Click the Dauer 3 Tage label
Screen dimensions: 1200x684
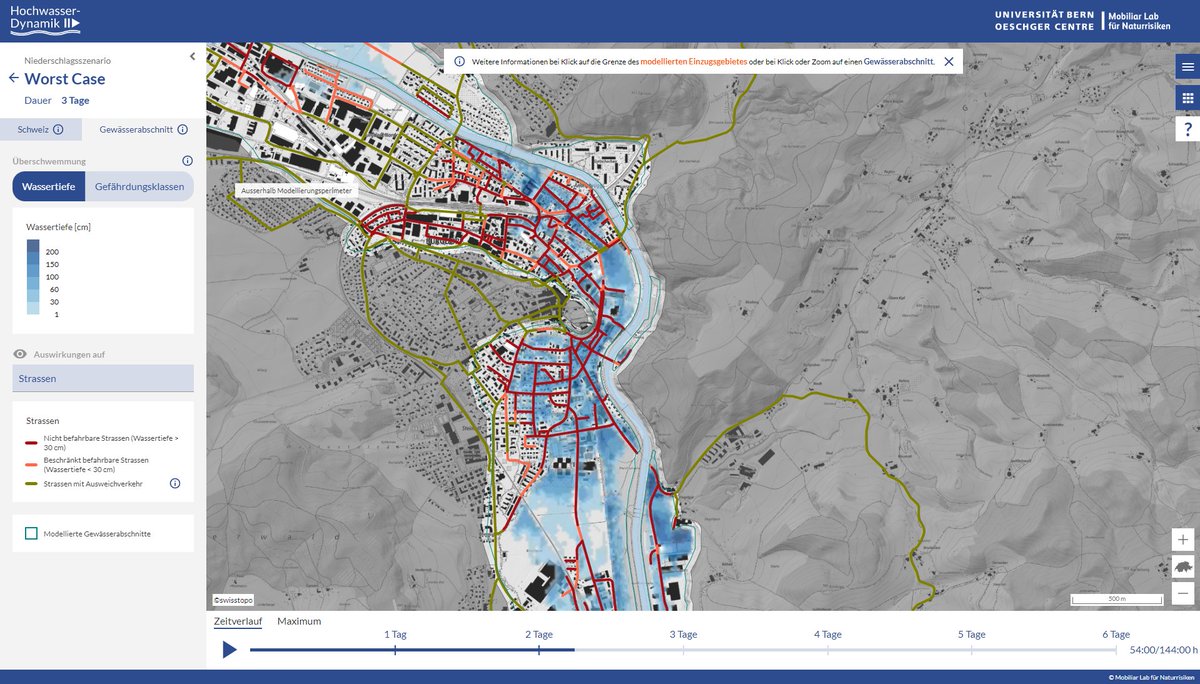tap(57, 100)
